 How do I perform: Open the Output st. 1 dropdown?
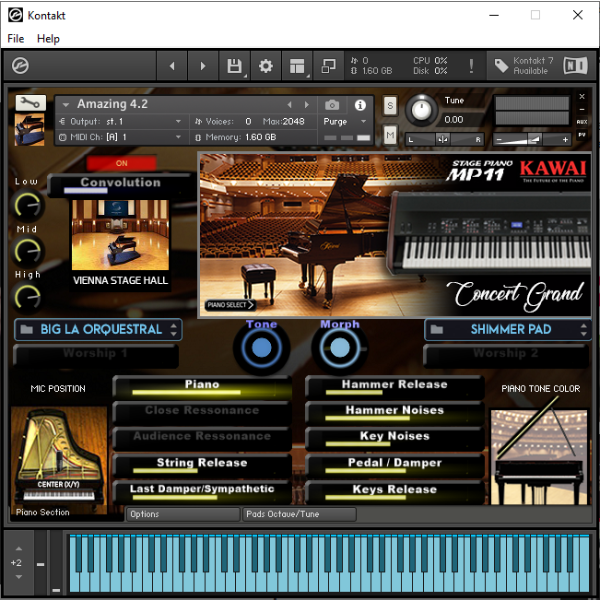pos(121,122)
